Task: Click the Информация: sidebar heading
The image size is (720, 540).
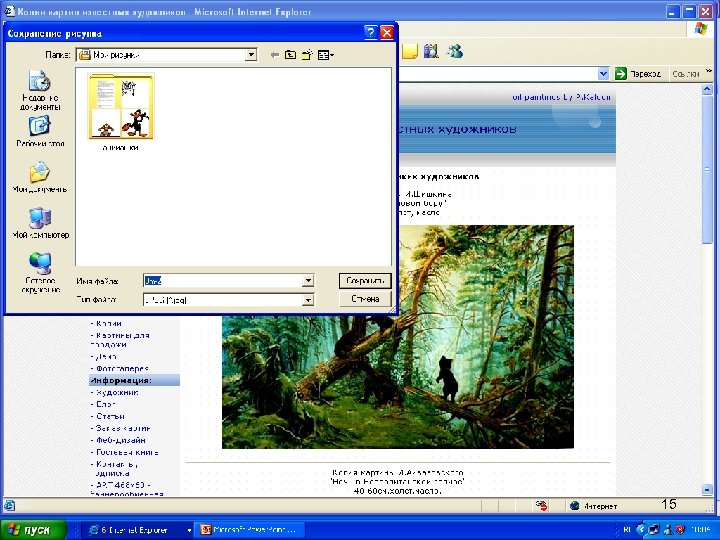Action: 134,380
